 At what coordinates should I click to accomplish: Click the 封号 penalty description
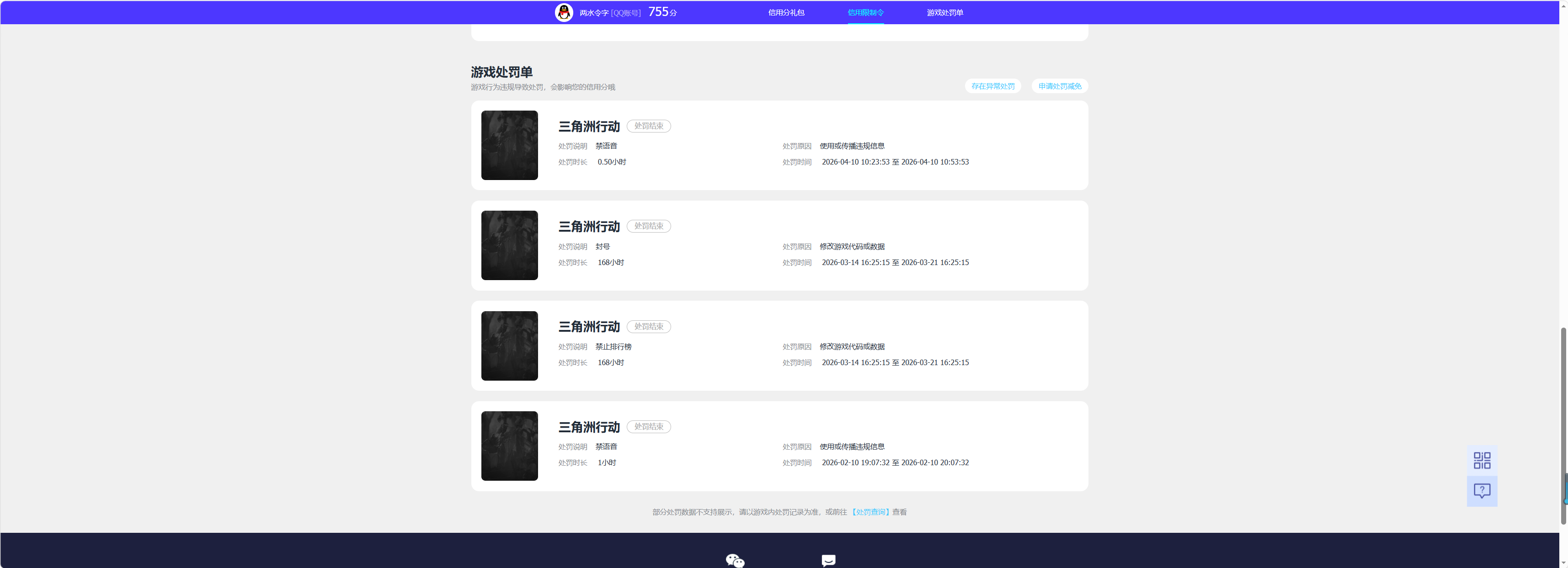pyautogui.click(x=603, y=247)
